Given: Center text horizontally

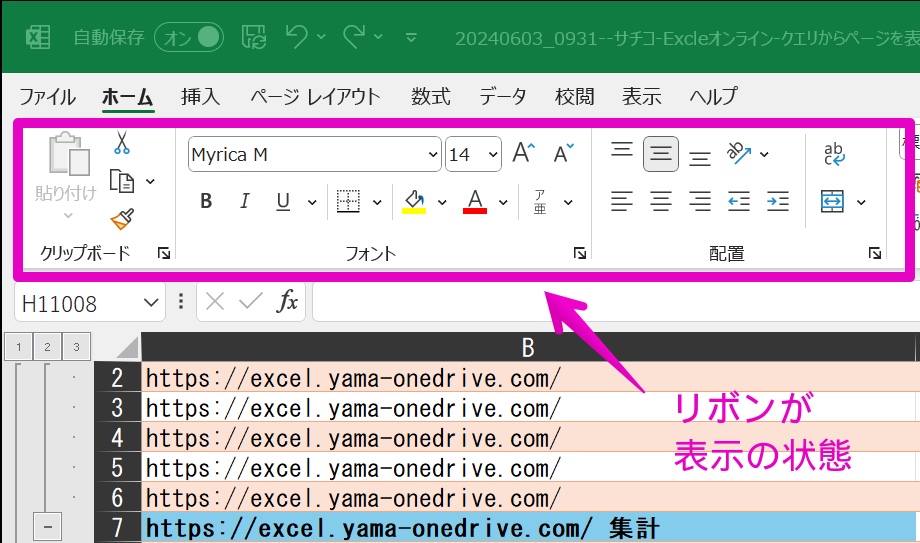Looking at the screenshot, I should click(661, 201).
